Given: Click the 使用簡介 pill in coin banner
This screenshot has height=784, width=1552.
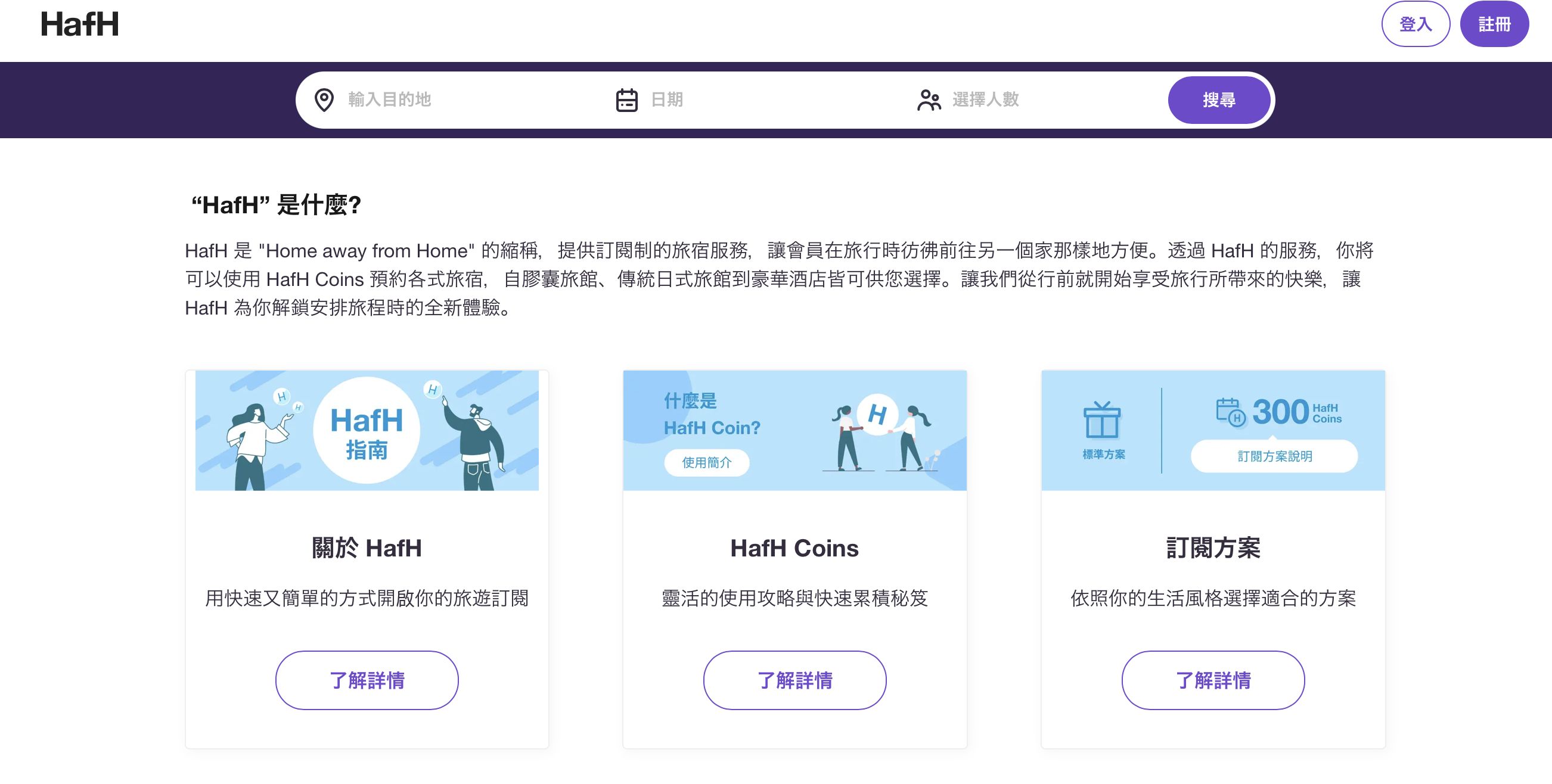Looking at the screenshot, I should pos(707,462).
